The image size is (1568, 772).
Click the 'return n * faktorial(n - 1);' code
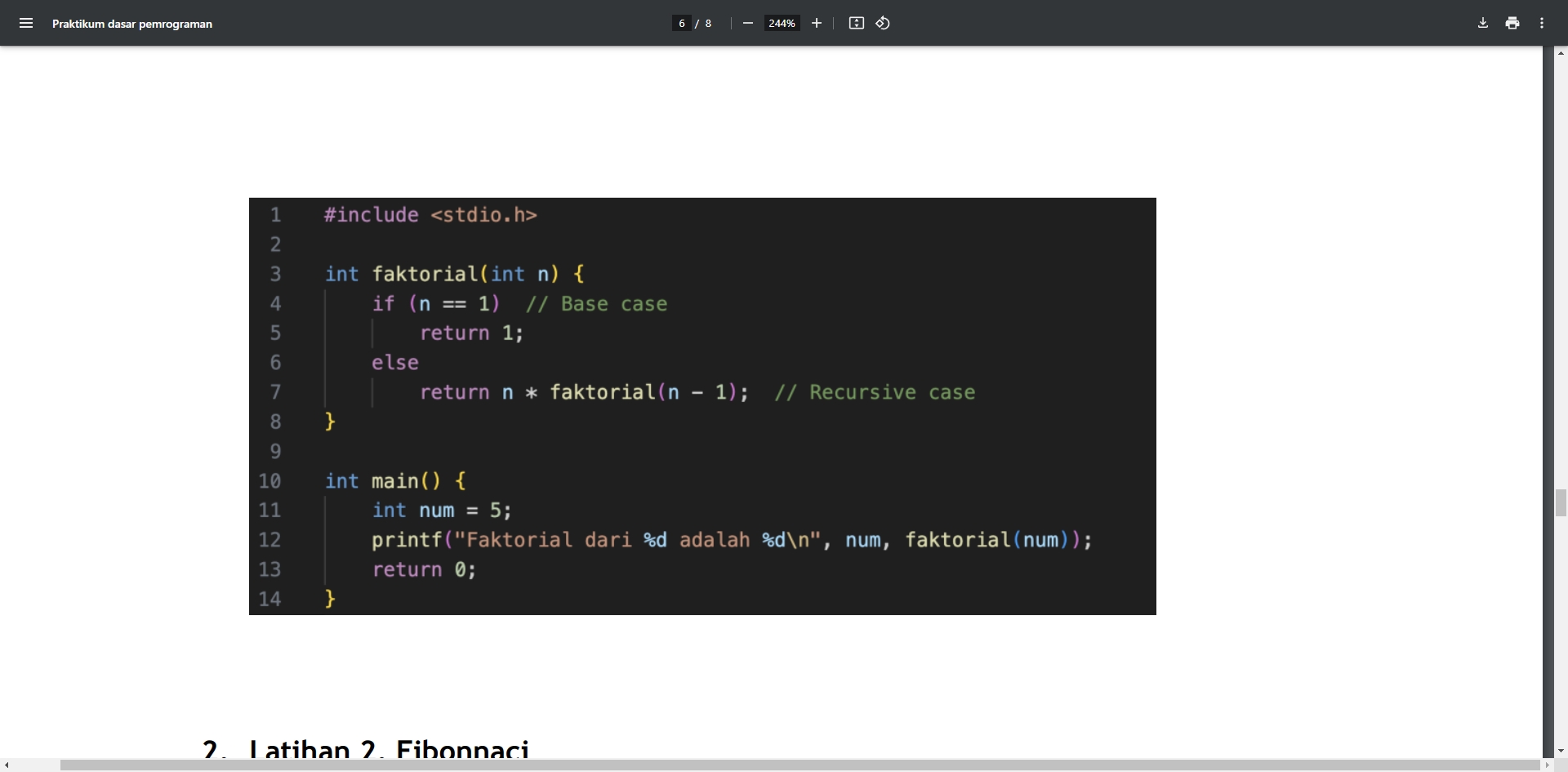[x=584, y=392]
